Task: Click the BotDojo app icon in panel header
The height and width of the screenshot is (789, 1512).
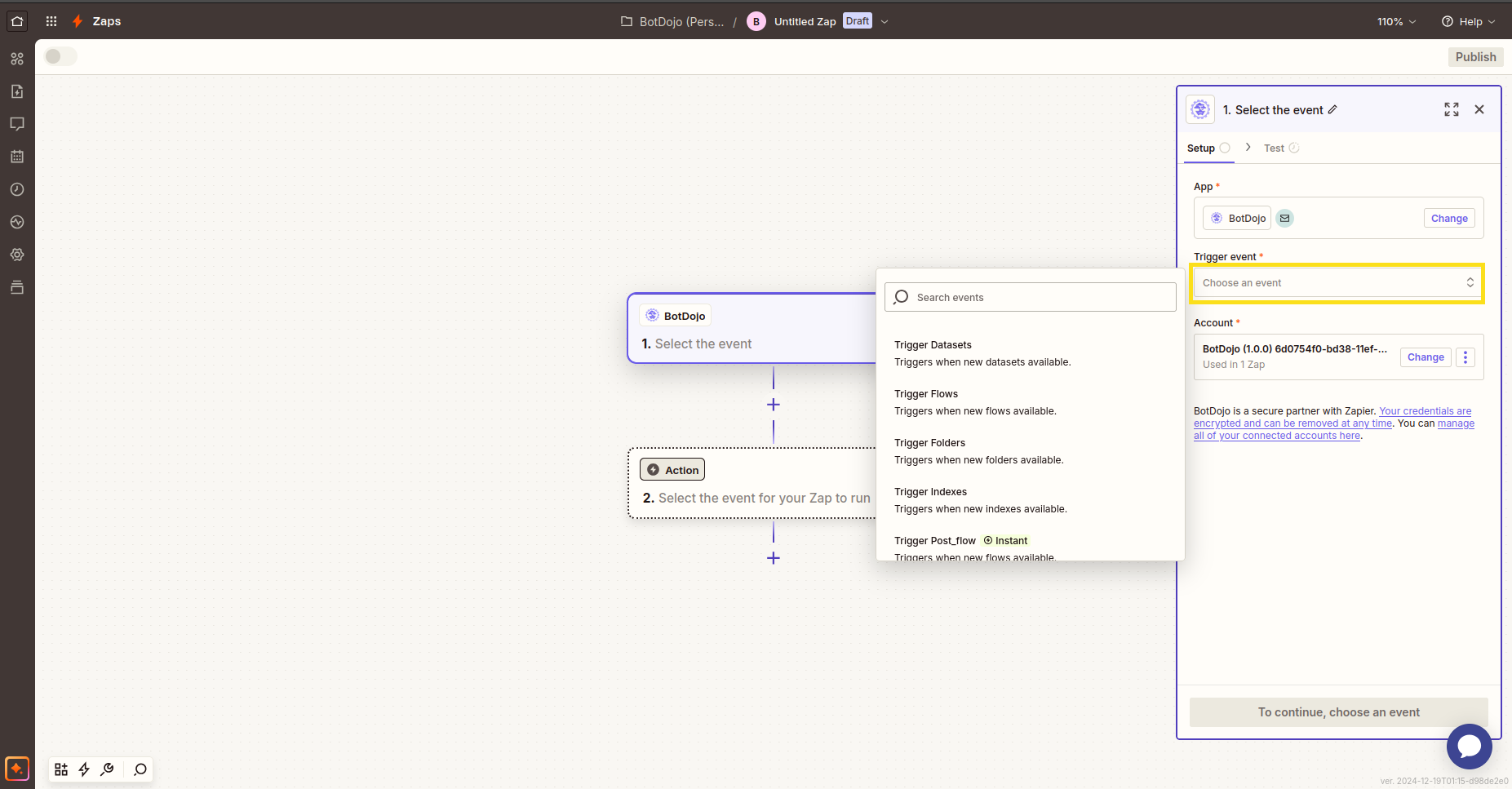Action: [x=1200, y=109]
